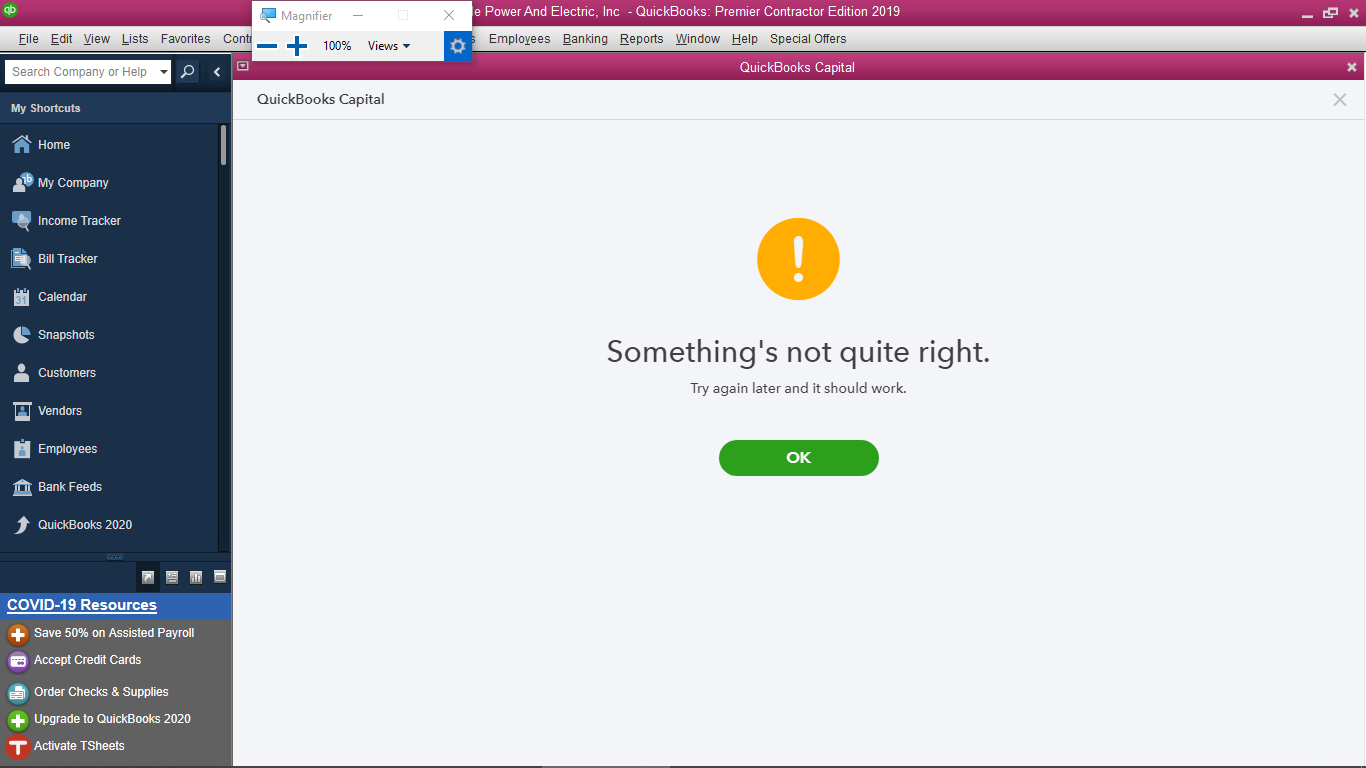Open the Favorites menu
Image resolution: width=1366 pixels, height=768 pixels.
click(x=186, y=39)
